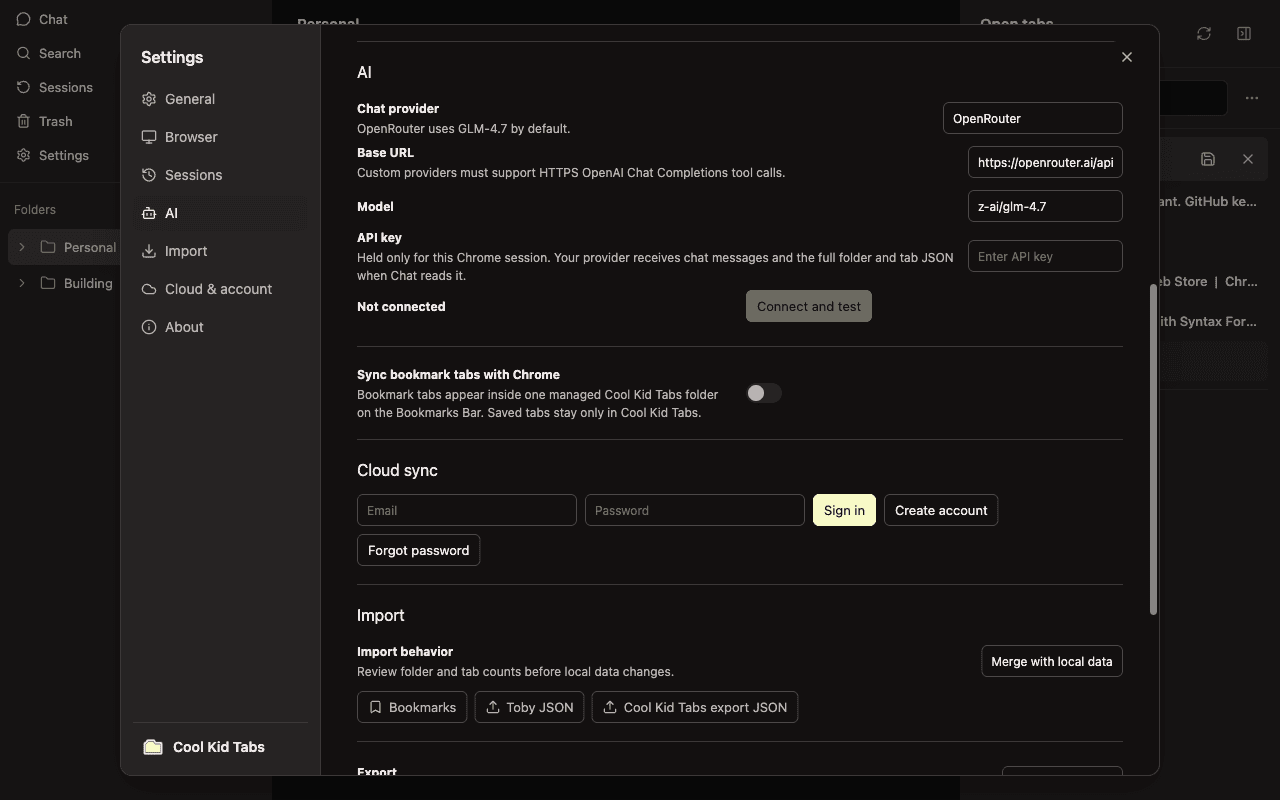1280x800 pixels.
Task: Import a Toby JSON file
Action: (529, 707)
